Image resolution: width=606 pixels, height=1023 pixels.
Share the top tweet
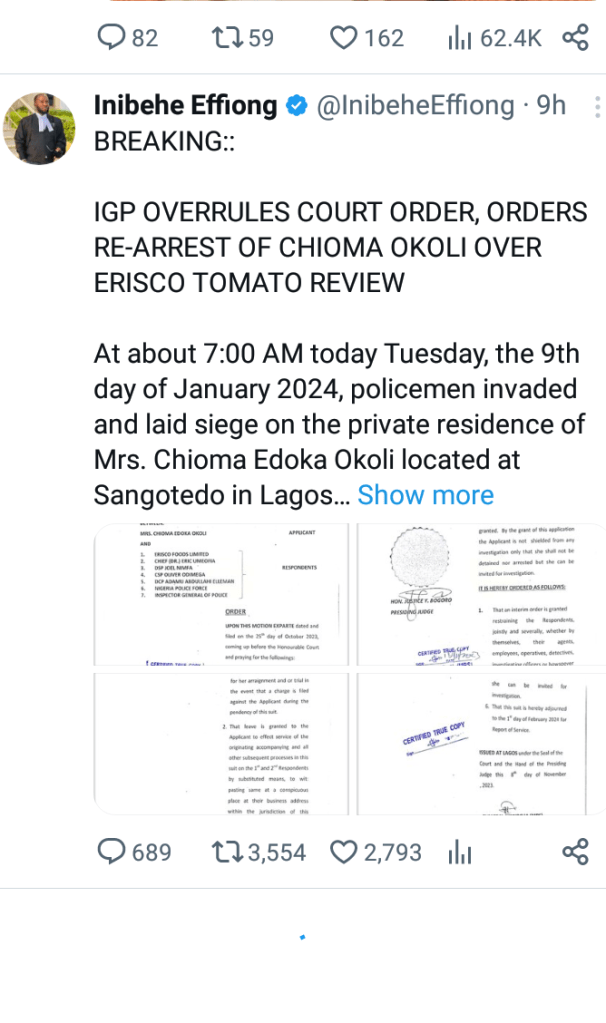pos(575,38)
